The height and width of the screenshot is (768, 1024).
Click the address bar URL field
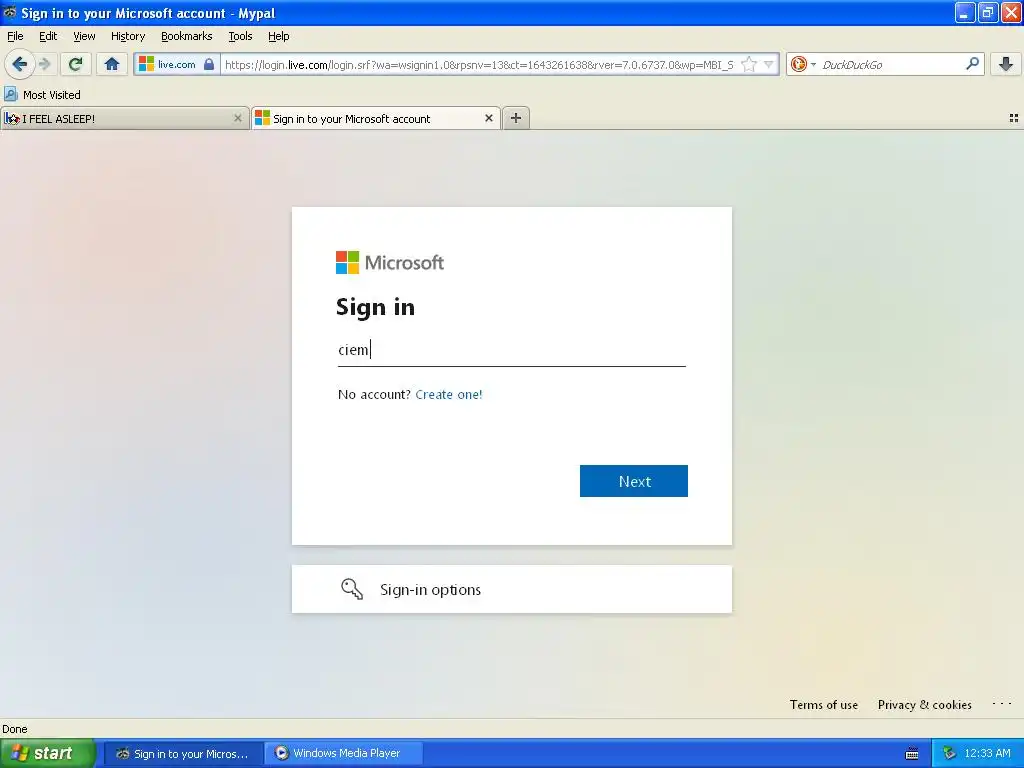click(x=479, y=64)
